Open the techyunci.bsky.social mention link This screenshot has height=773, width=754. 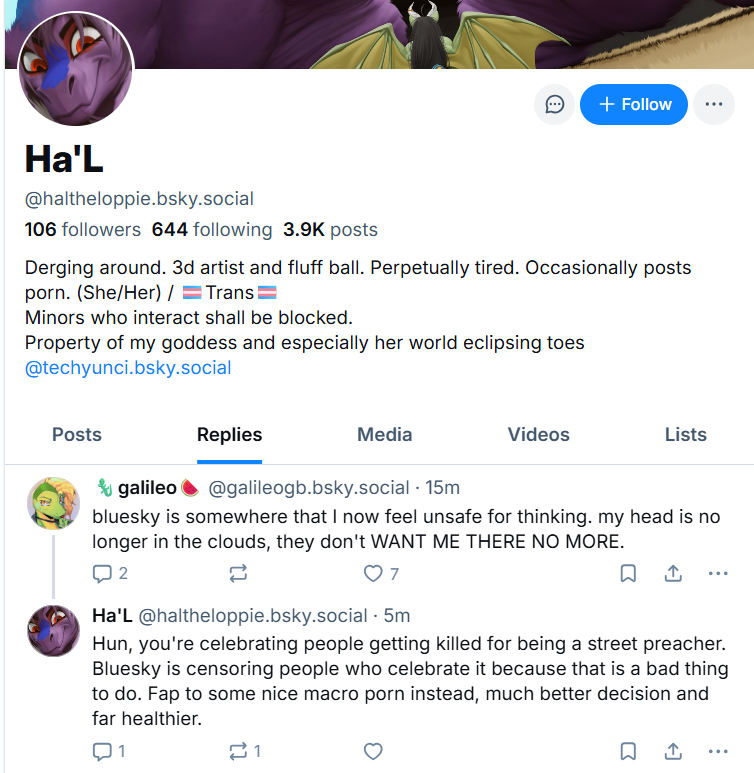(128, 367)
